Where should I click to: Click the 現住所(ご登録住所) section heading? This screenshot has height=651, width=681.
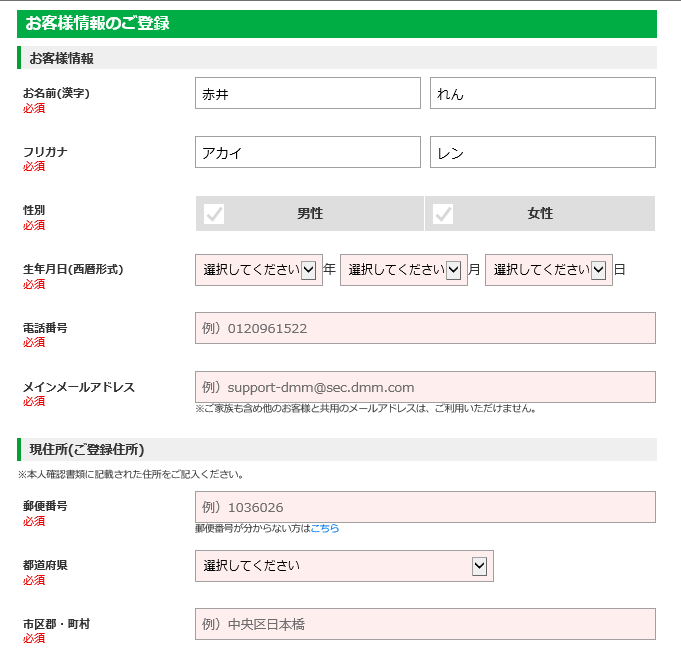pos(337,449)
